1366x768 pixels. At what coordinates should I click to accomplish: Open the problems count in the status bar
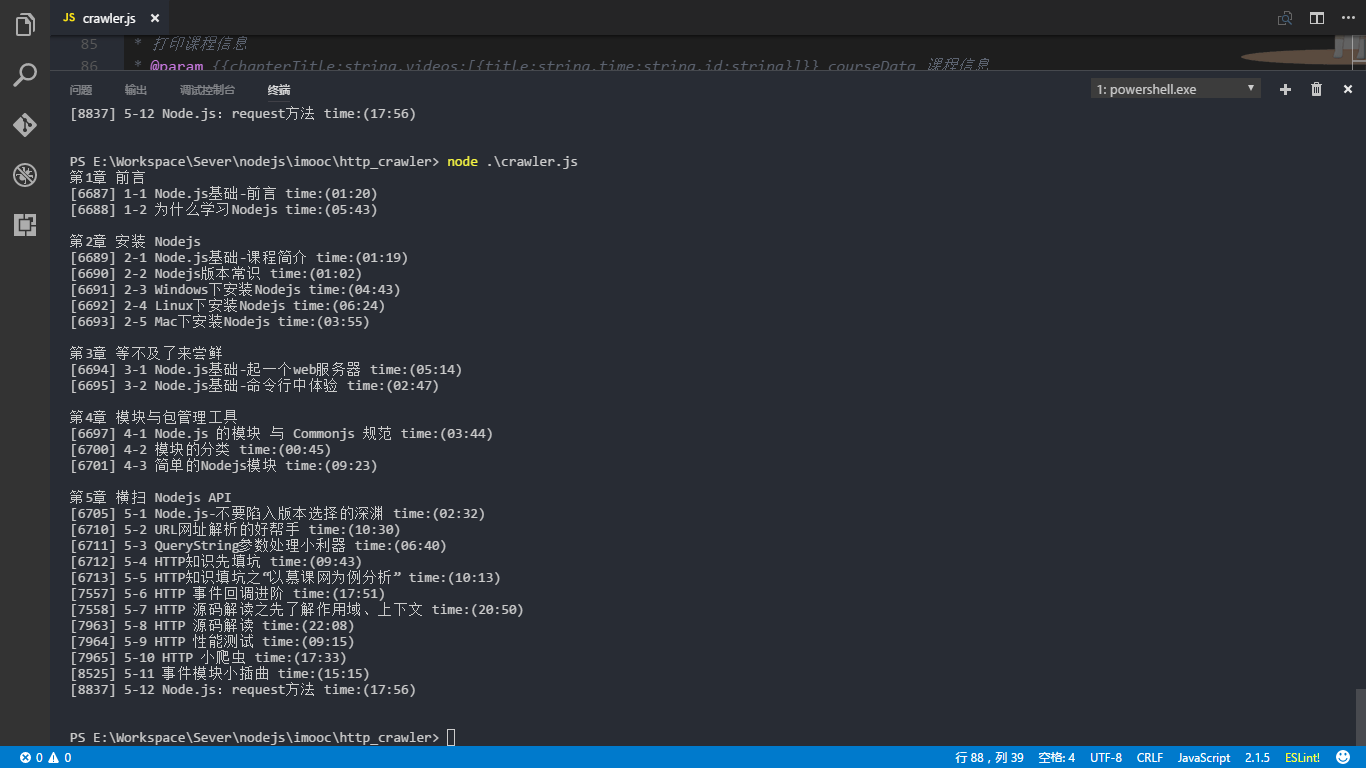coord(46,758)
